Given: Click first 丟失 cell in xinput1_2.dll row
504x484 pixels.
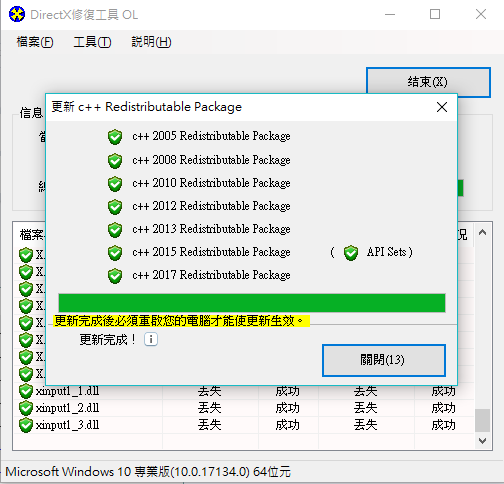Looking at the screenshot, I should (210, 408).
